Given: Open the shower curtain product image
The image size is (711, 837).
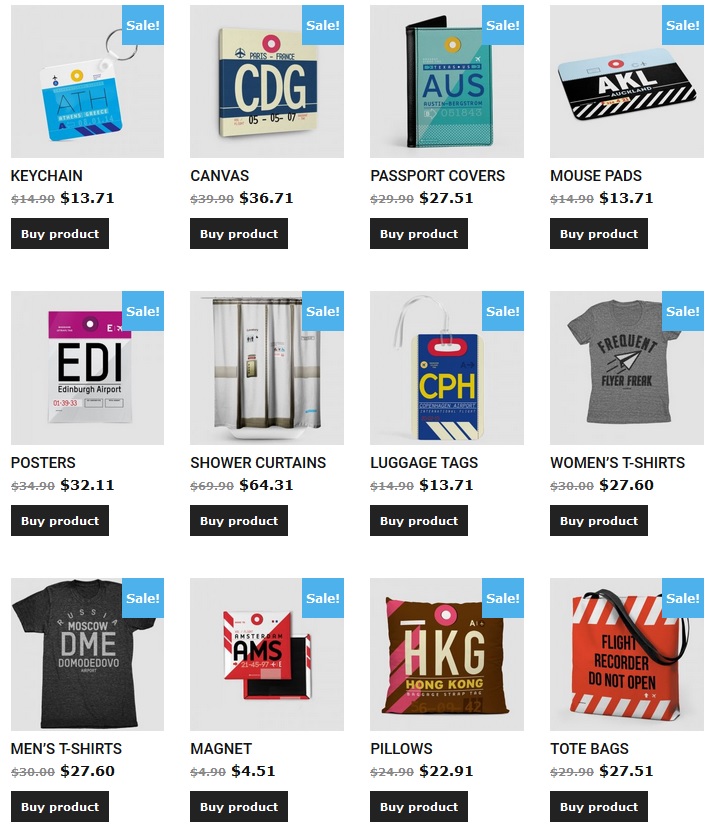Looking at the screenshot, I should [x=267, y=368].
